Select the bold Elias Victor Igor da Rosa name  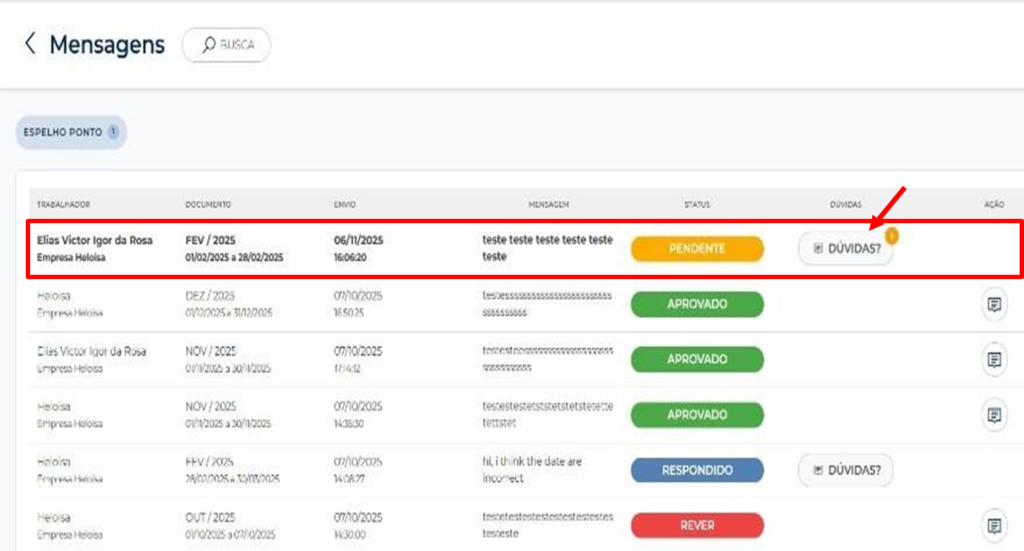coord(95,240)
